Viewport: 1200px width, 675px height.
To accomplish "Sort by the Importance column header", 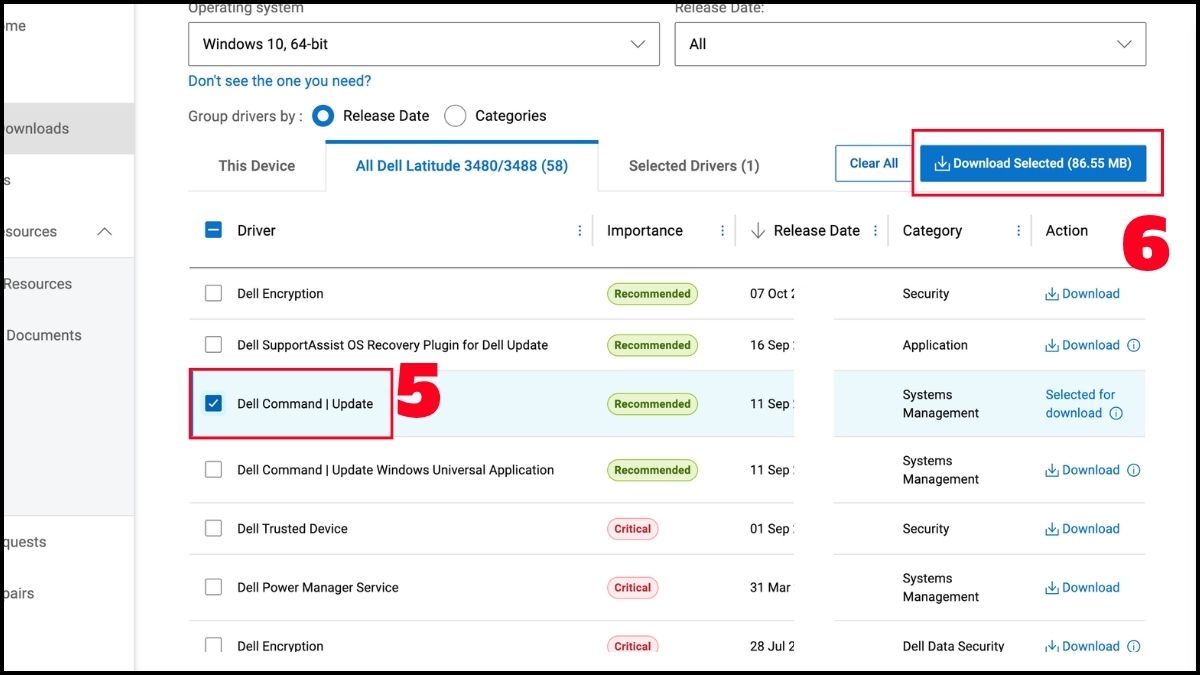I will click(645, 230).
